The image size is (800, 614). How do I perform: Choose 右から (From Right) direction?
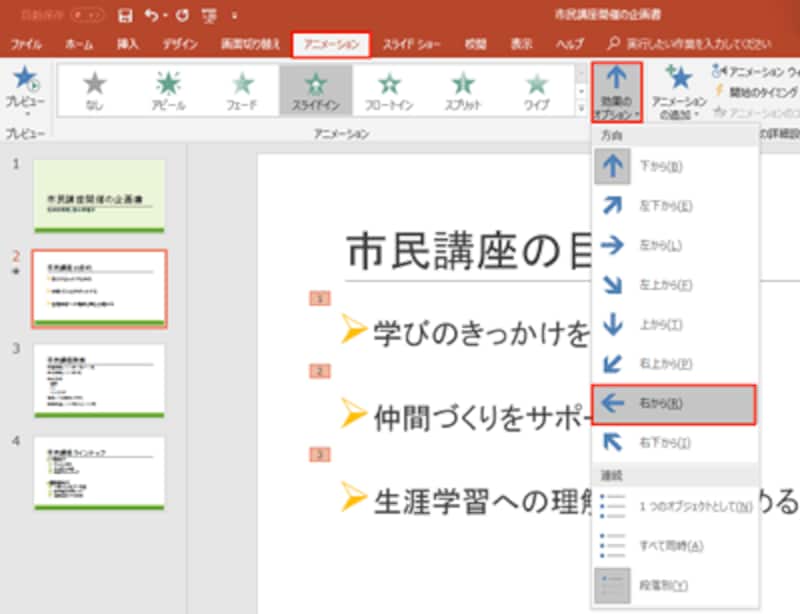tap(673, 403)
